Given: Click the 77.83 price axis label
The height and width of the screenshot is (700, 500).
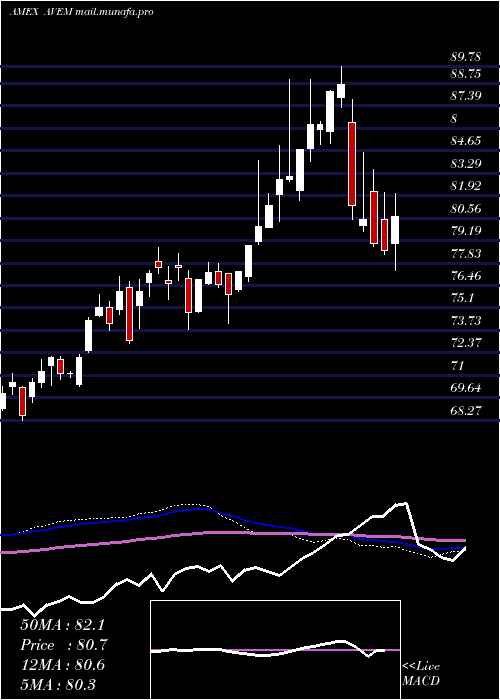Looking at the screenshot, I should click(466, 254).
